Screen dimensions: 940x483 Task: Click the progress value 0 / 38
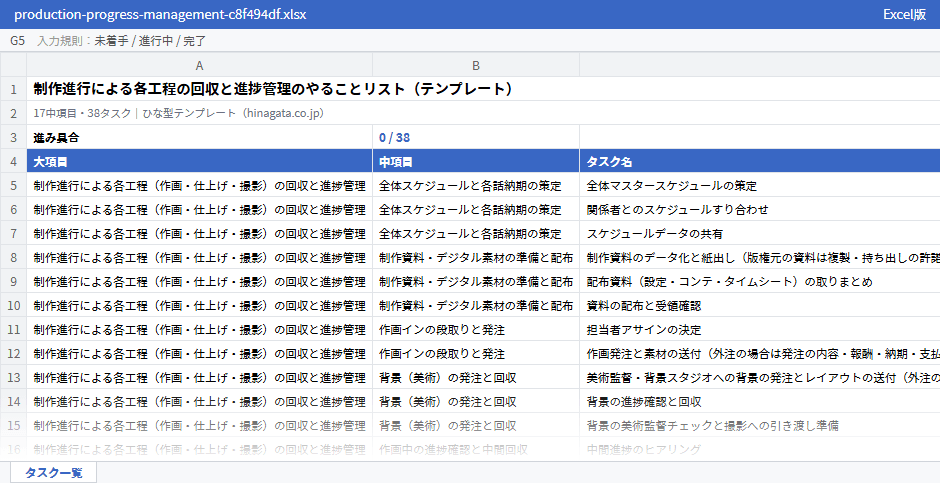point(476,137)
